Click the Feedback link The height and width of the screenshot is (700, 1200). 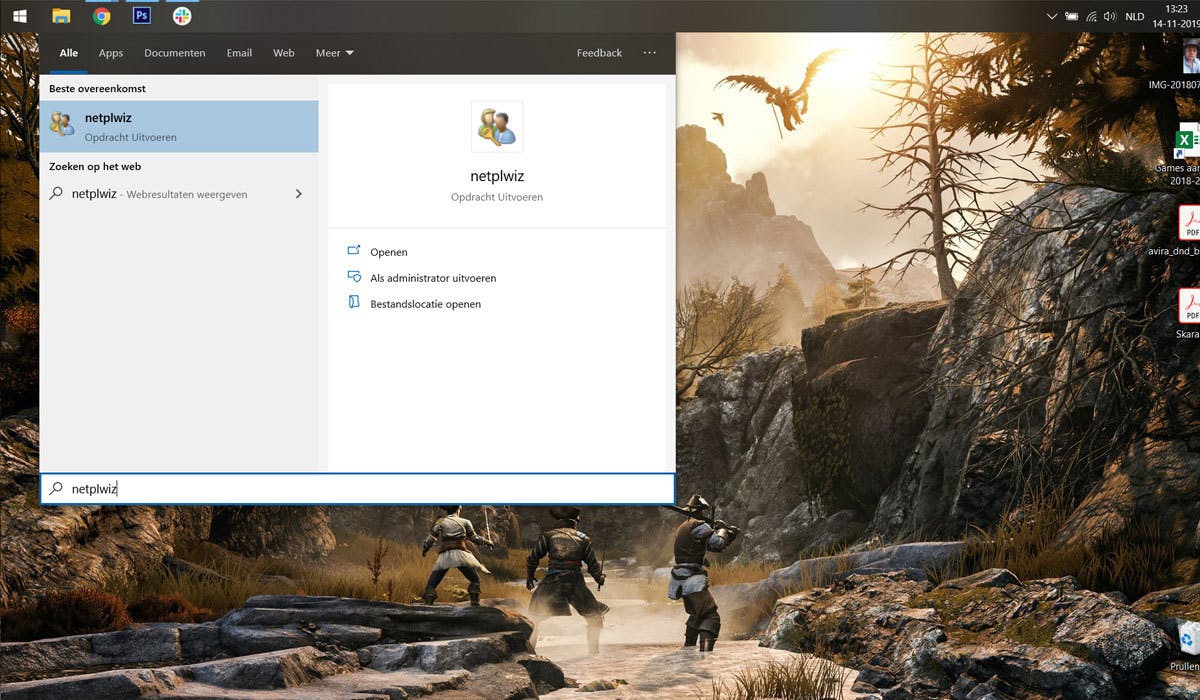point(599,53)
